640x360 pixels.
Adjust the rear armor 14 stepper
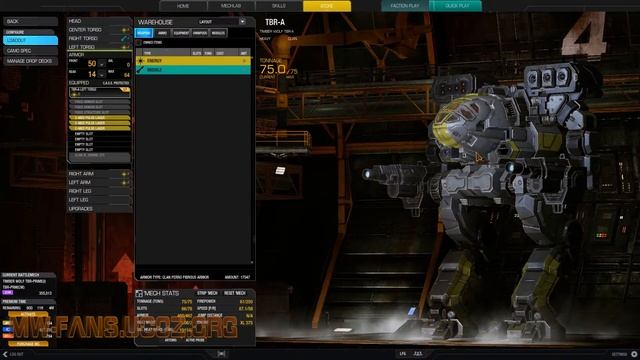tap(102, 74)
